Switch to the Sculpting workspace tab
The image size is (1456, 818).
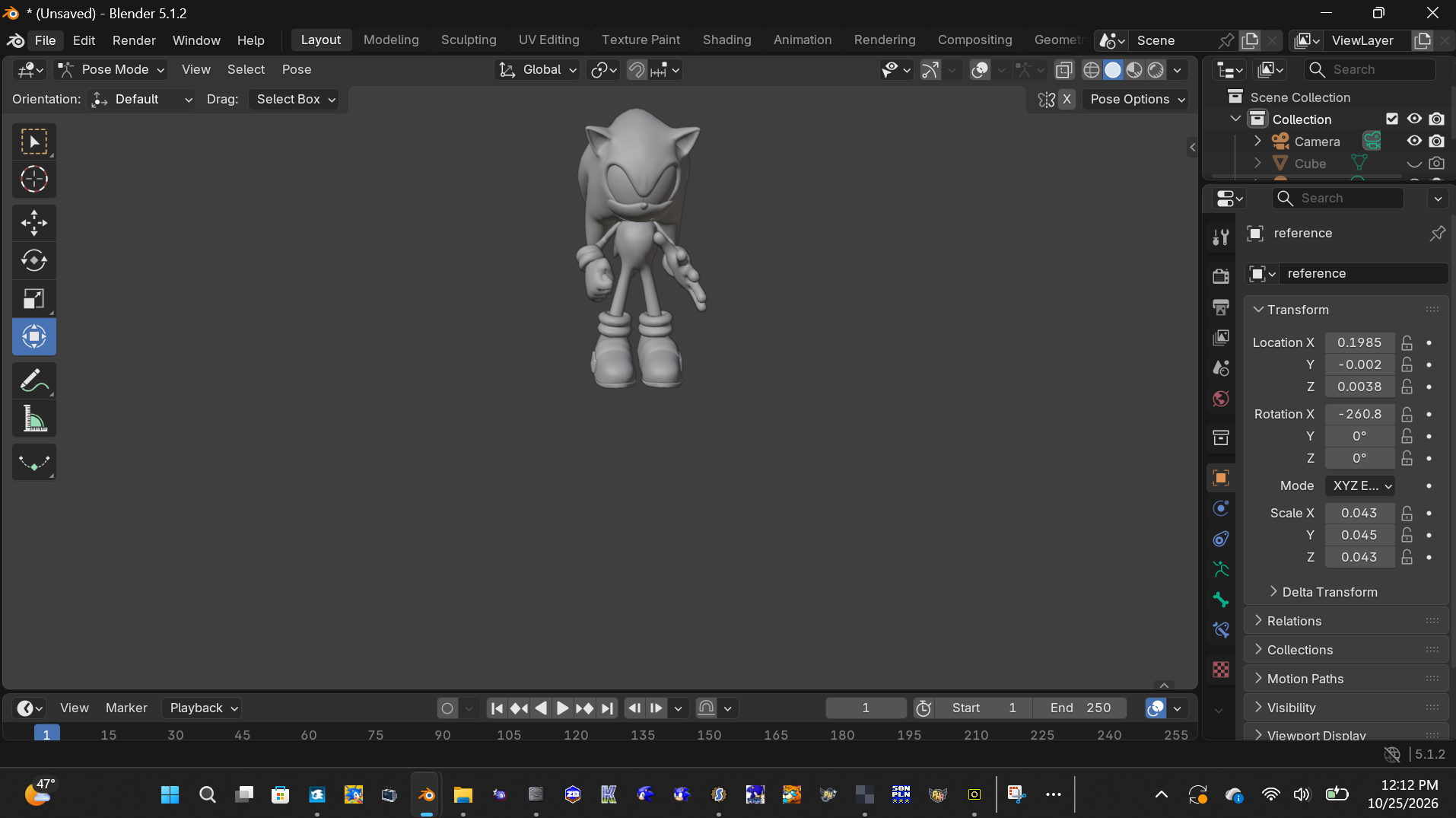[x=469, y=40]
